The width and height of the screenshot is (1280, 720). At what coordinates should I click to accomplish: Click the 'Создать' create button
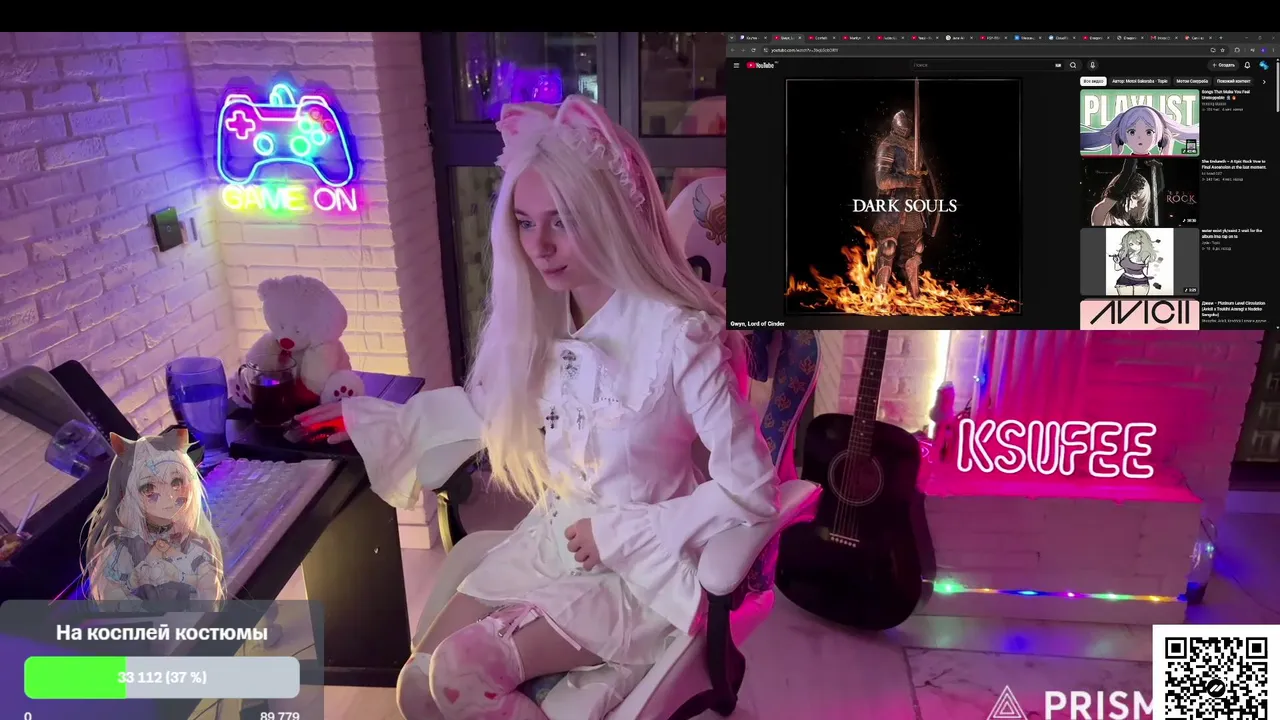(x=1222, y=65)
